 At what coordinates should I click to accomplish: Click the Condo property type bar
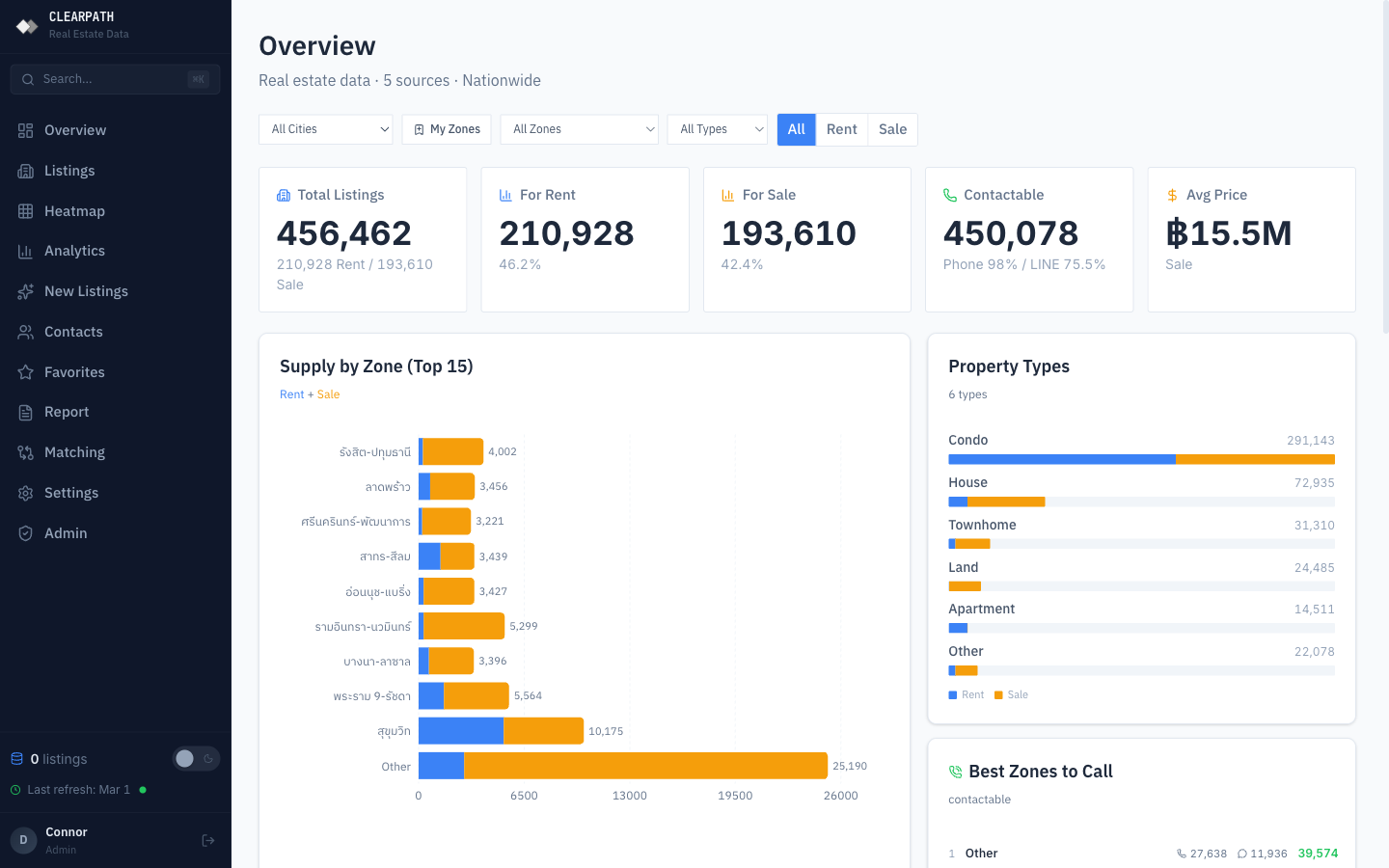(1141, 460)
